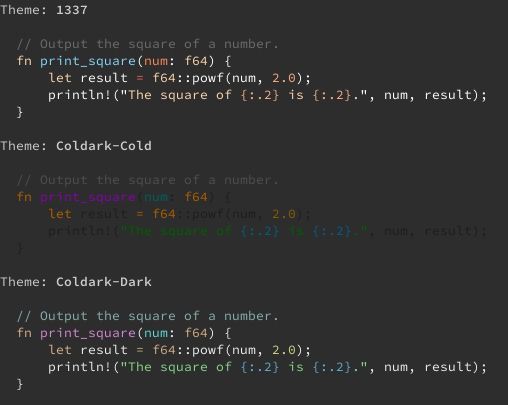The width and height of the screenshot is (508, 405).
Task: Click the comment in Coldark-Dark sample
Action: pyautogui.click(x=148, y=316)
